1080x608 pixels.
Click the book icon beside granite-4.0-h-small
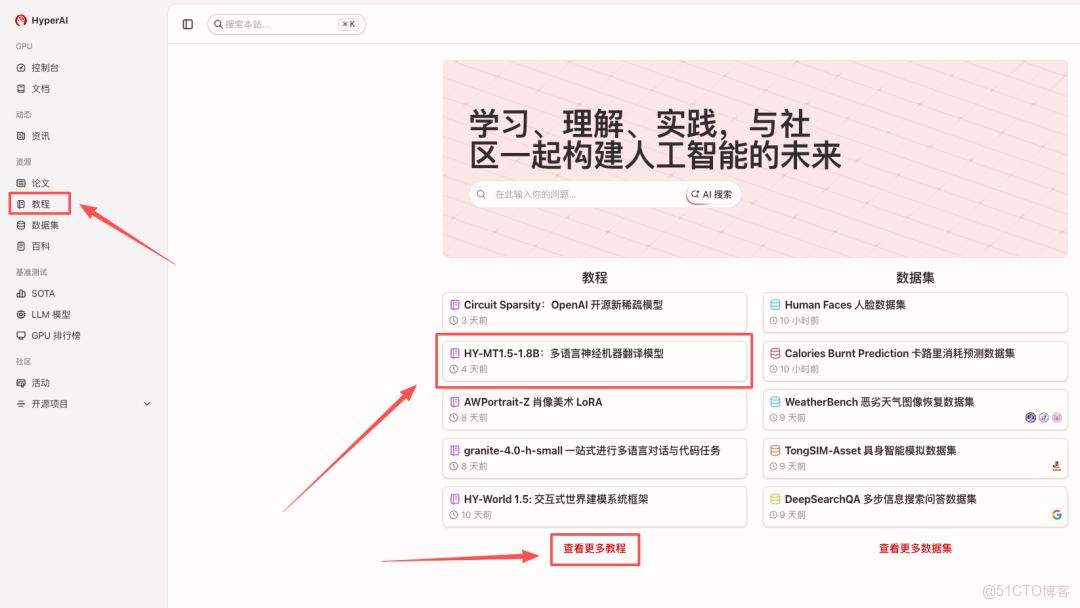pos(455,450)
